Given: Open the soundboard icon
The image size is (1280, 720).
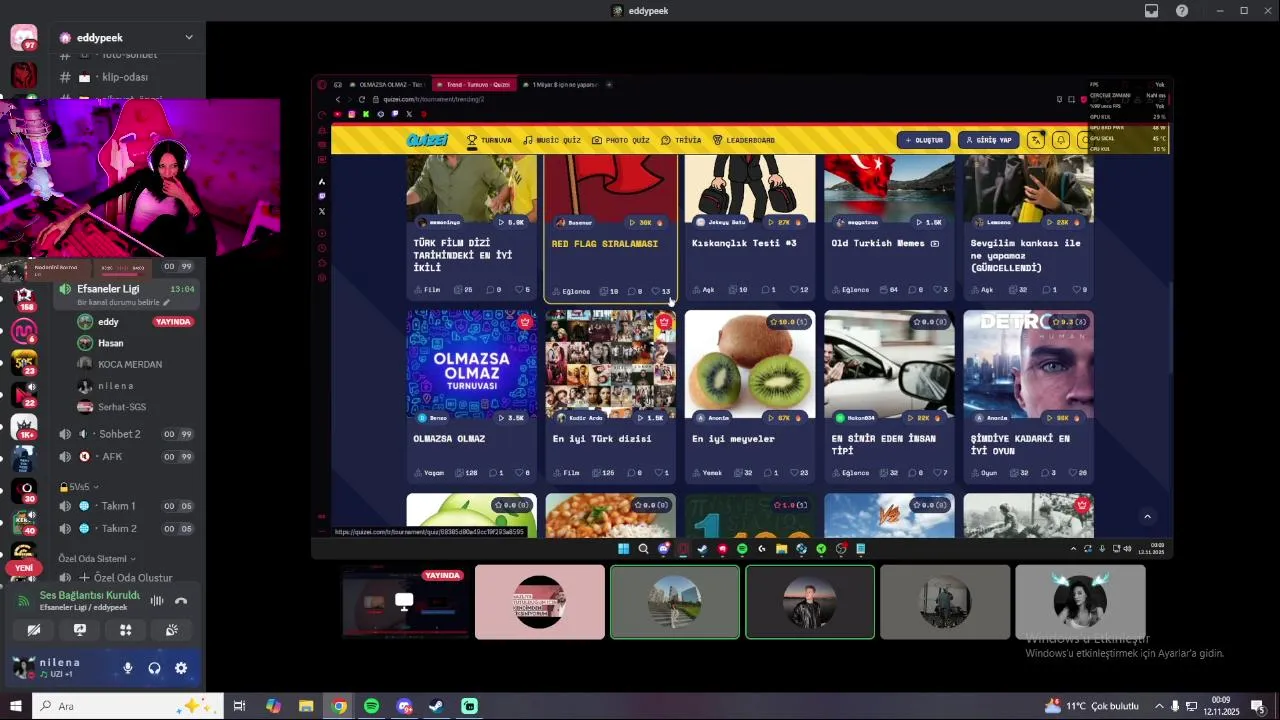Looking at the screenshot, I should click(x=171, y=630).
